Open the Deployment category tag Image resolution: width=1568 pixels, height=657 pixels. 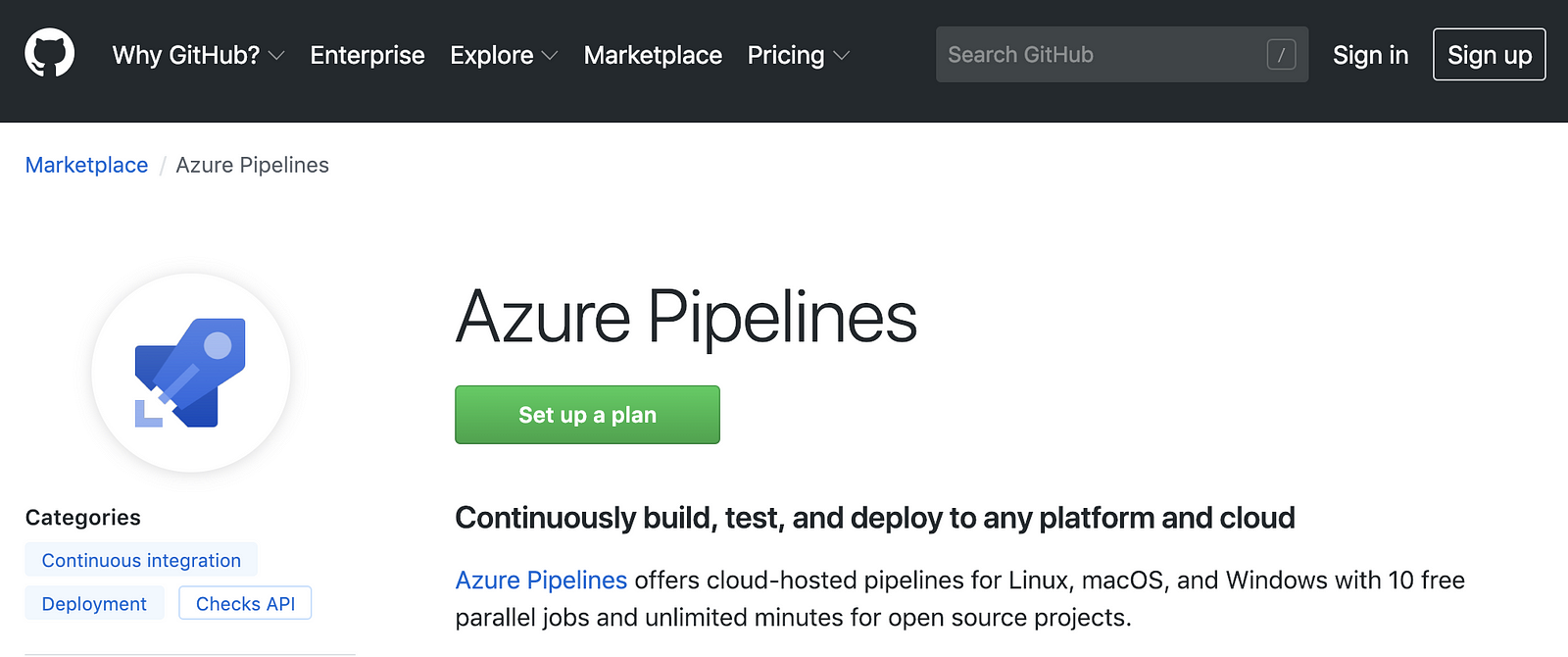point(94,604)
